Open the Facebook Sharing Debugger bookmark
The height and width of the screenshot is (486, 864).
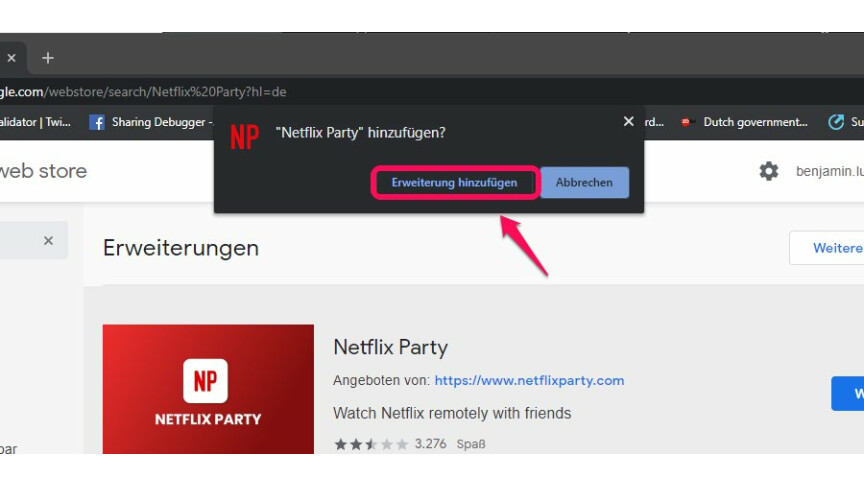click(x=150, y=122)
